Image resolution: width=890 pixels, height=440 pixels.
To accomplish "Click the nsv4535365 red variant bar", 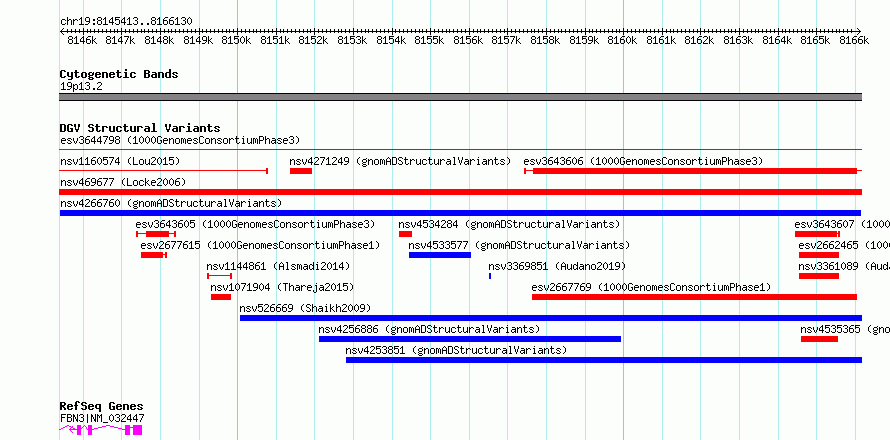I will pos(819,339).
